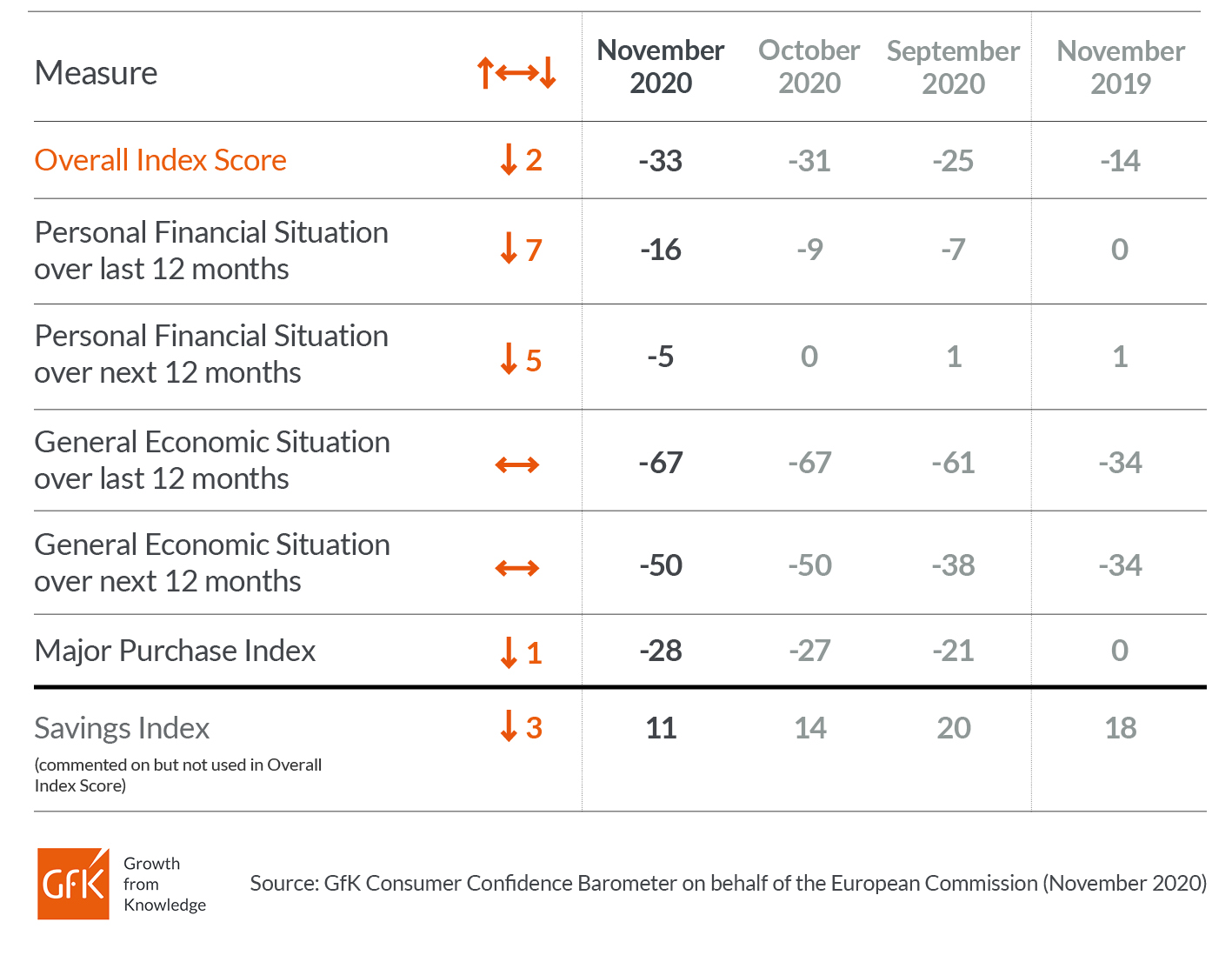Click the Source GfK Consumer Confidence Barometer text

click(x=729, y=883)
